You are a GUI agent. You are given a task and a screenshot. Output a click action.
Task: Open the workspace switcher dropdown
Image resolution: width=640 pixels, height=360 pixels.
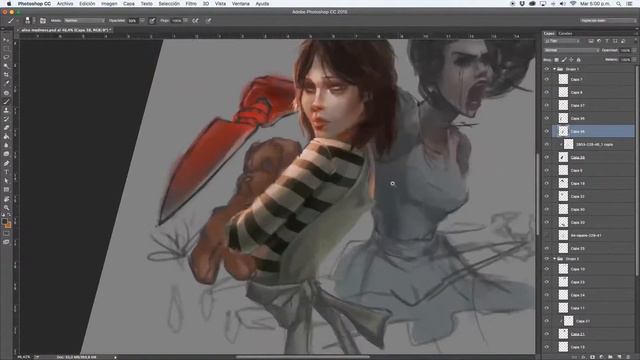point(607,20)
